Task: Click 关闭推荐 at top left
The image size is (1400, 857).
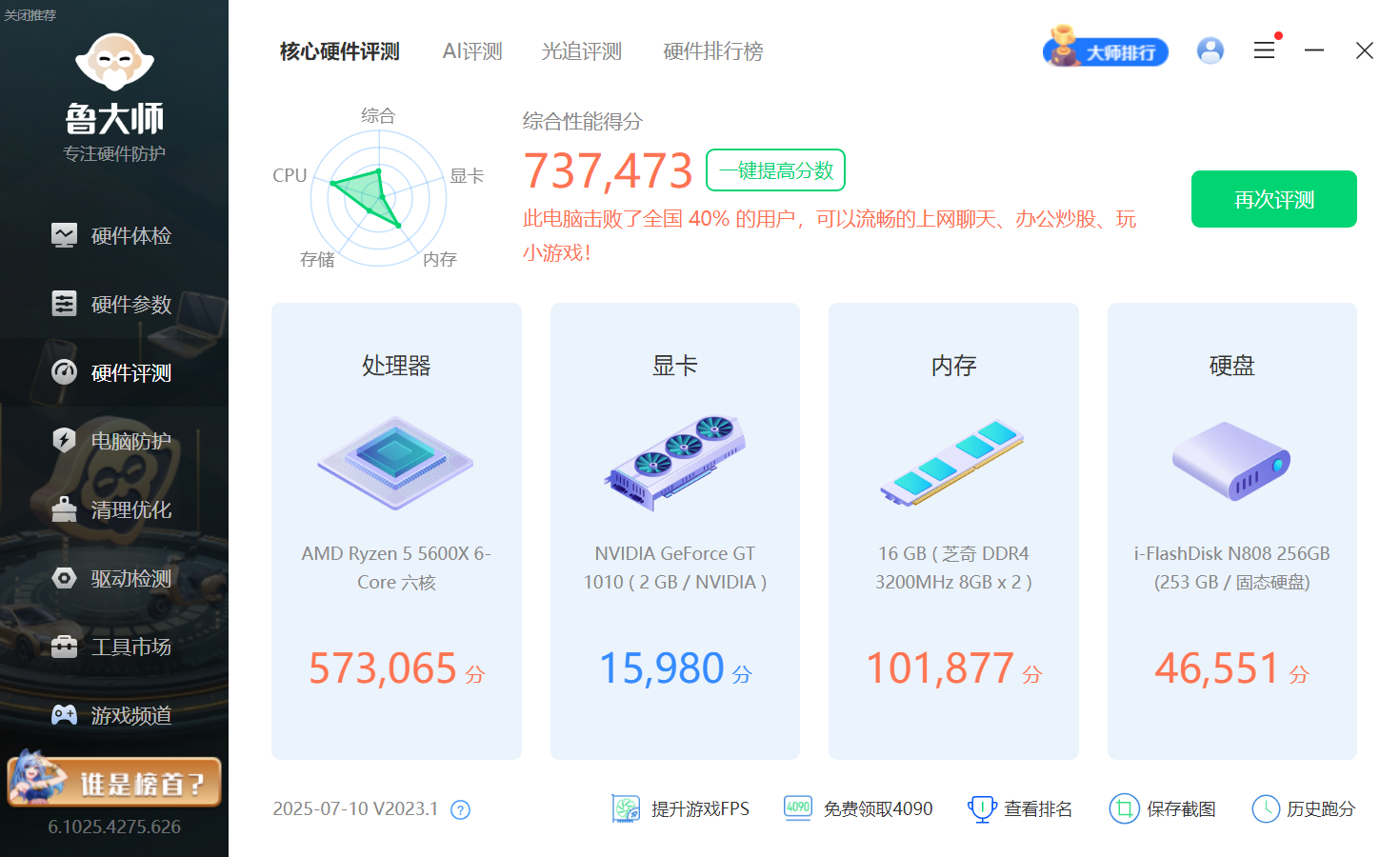Action: [30, 15]
